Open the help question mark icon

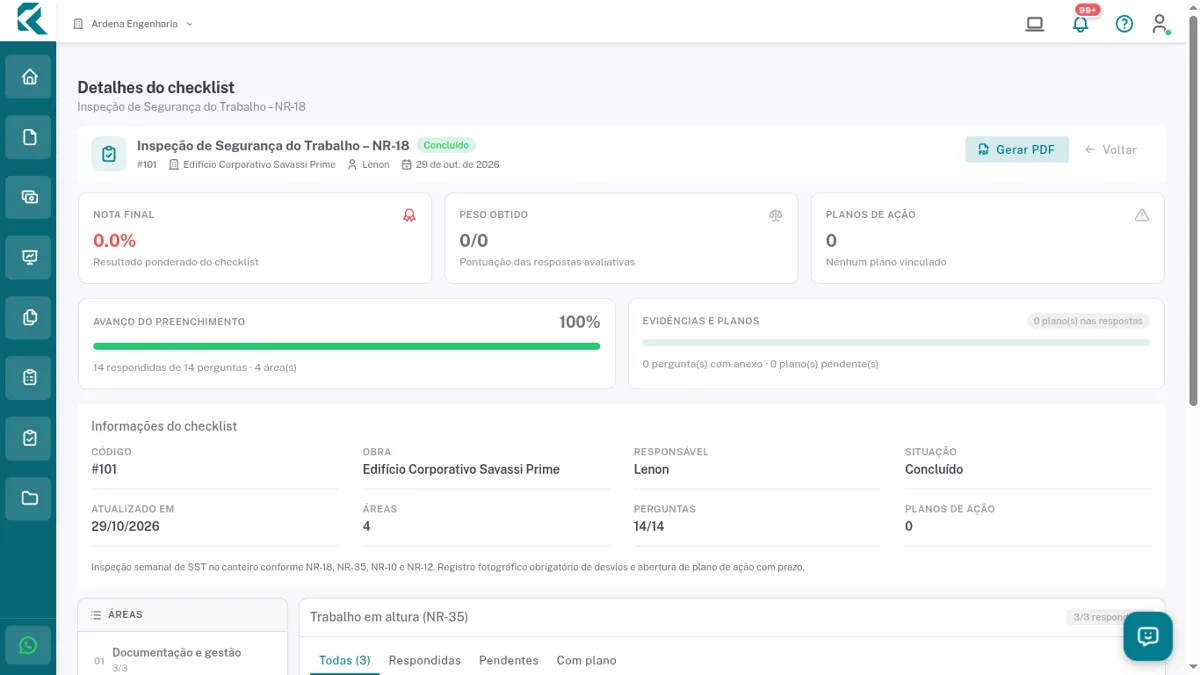tap(1124, 24)
